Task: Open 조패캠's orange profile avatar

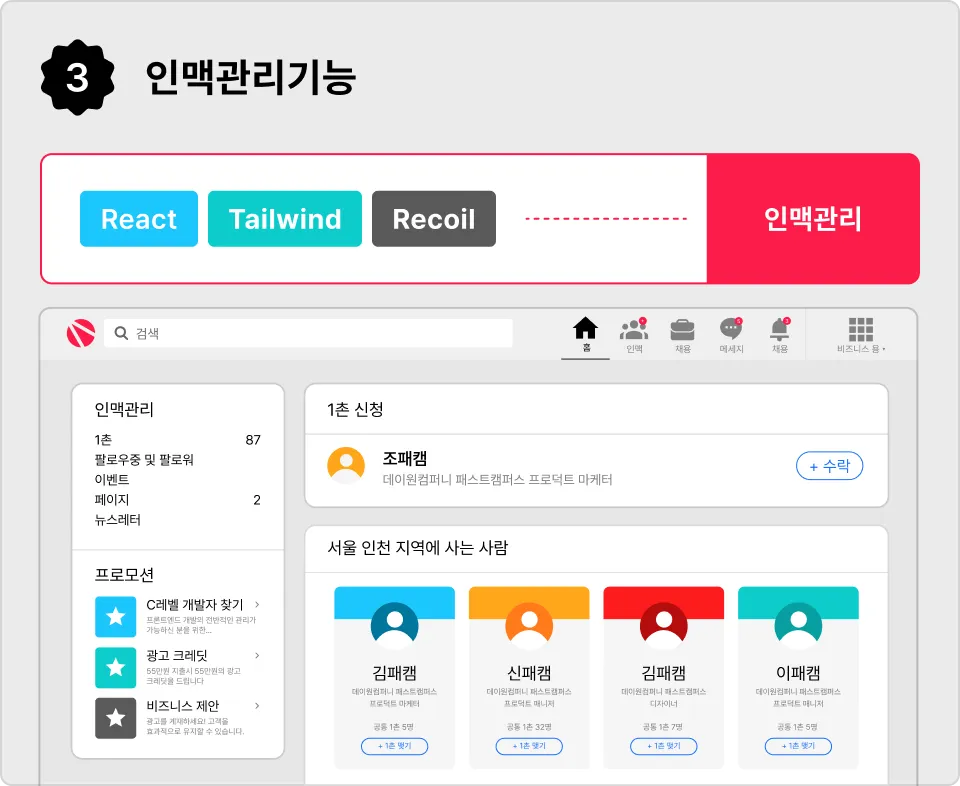Action: pyautogui.click(x=346, y=465)
